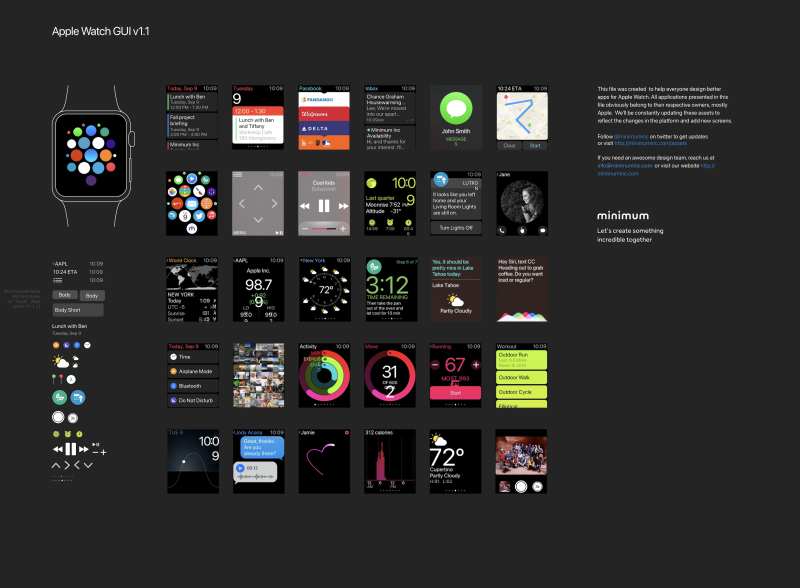Click the Apple Watch outline illustration
Image resolution: width=800 pixels, height=588 pixels.
(x=93, y=156)
